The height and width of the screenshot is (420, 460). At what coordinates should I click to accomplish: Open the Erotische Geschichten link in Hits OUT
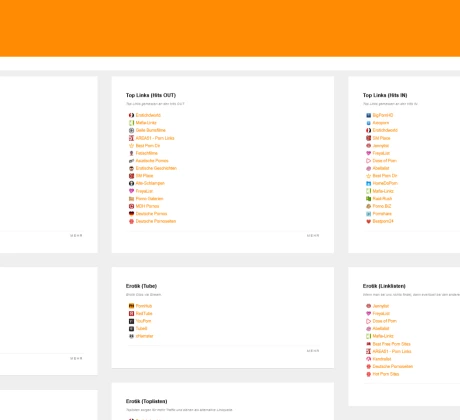156,168
